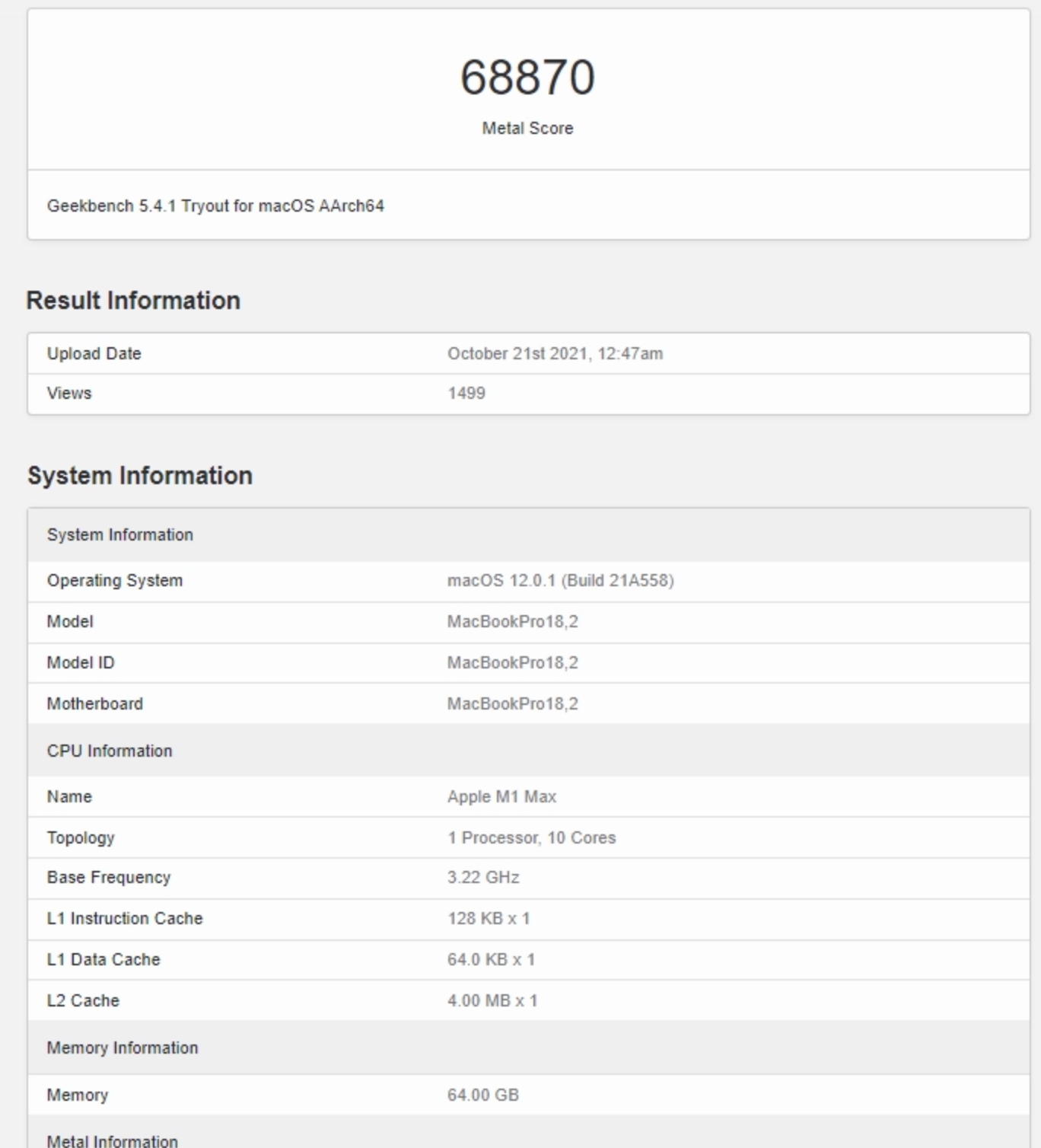Click the 68870 Metal Score number
The image size is (1041, 1148).
click(527, 77)
